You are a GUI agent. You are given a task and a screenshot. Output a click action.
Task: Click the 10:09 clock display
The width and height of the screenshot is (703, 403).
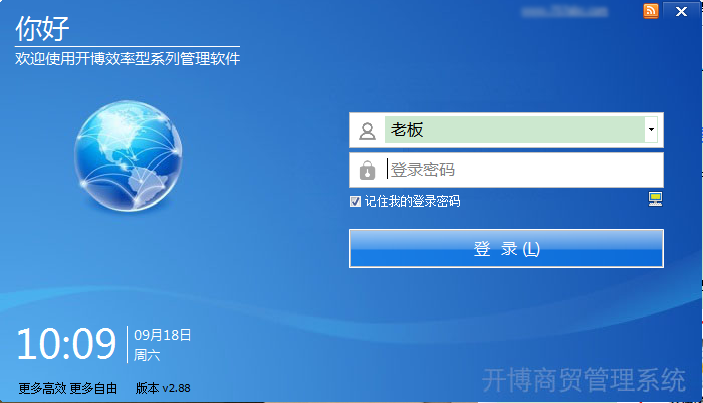click(66, 344)
